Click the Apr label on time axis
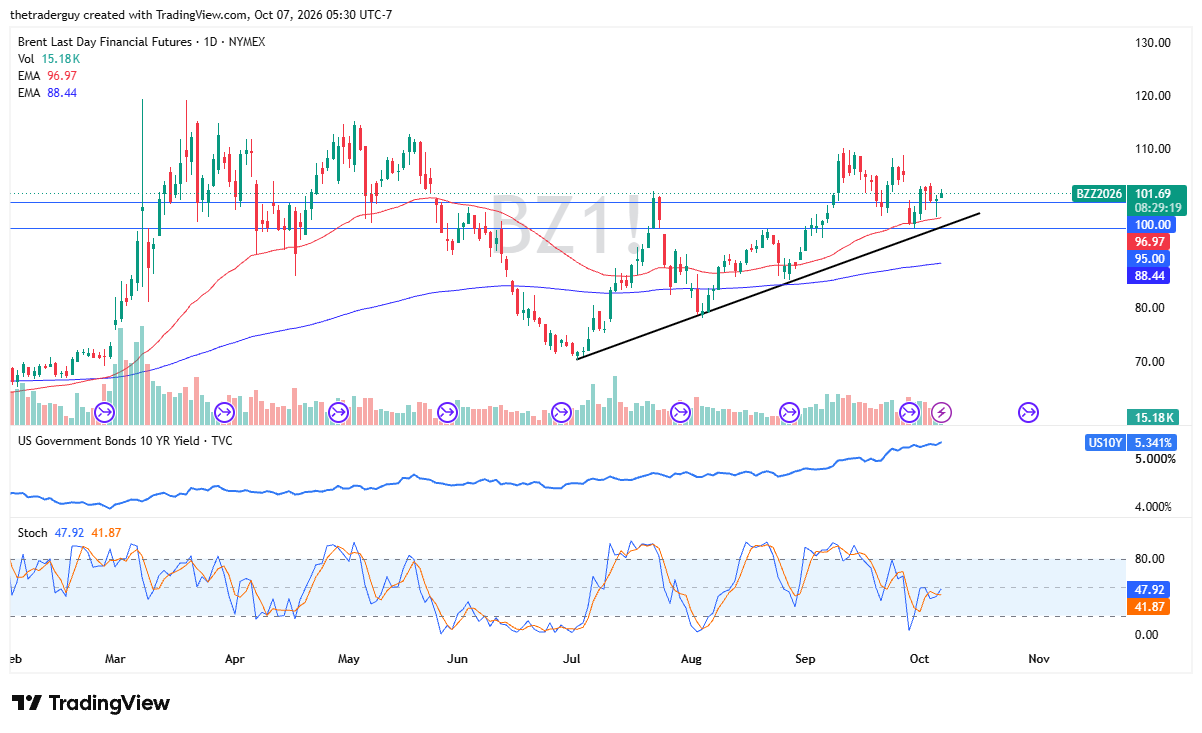The width and height of the screenshot is (1202, 733). point(235,659)
